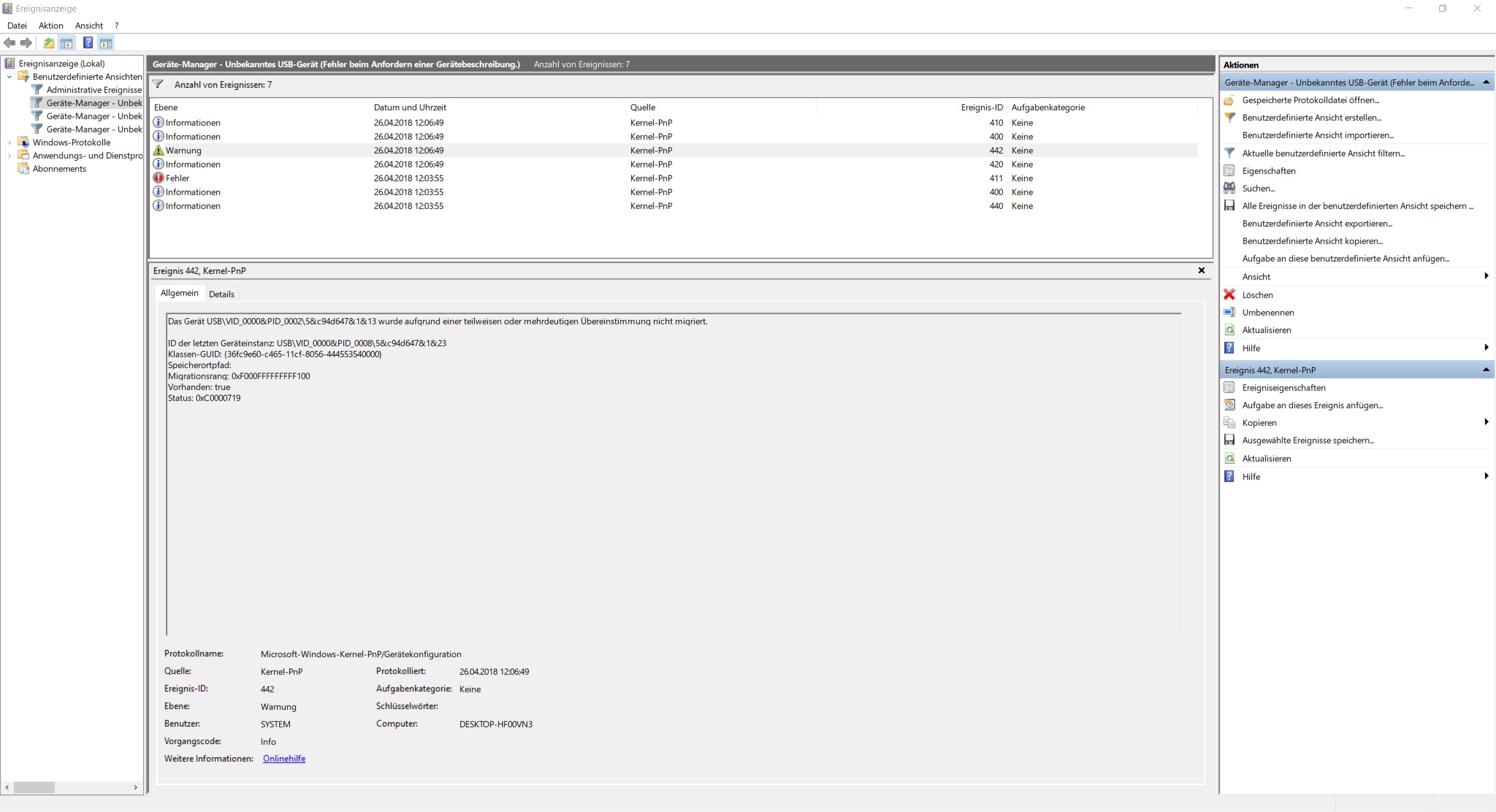Image resolution: width=1496 pixels, height=812 pixels.
Task: Open the Kopieren submenu arrow
Action: pyautogui.click(x=1486, y=422)
